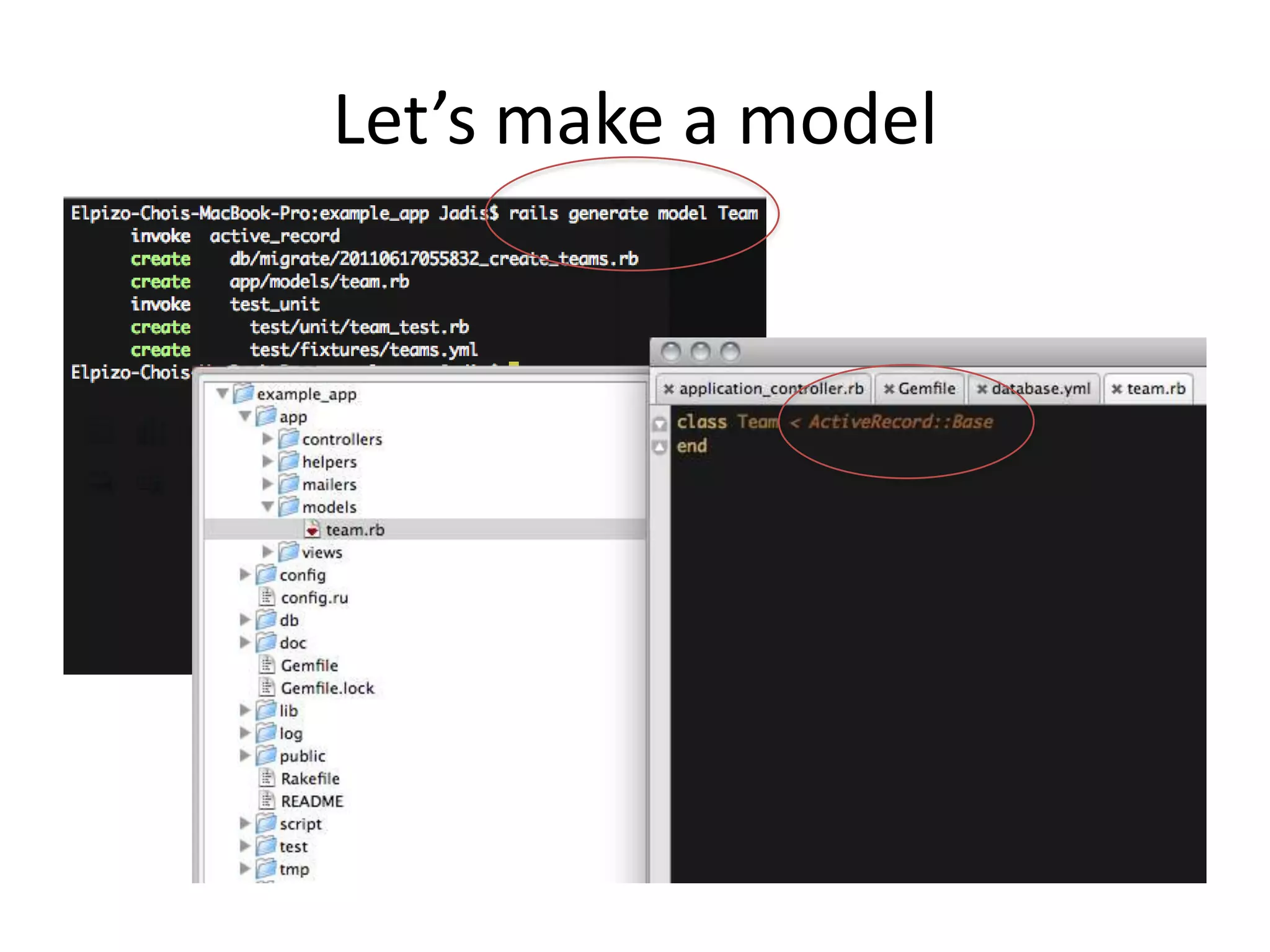Click the Gemfile document icon
This screenshot has height=952, width=1270.
[x=267, y=665]
